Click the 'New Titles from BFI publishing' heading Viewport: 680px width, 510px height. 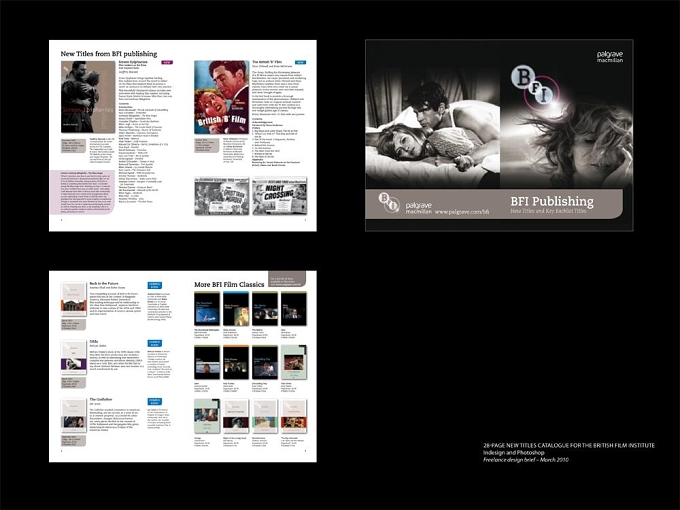coord(109,54)
